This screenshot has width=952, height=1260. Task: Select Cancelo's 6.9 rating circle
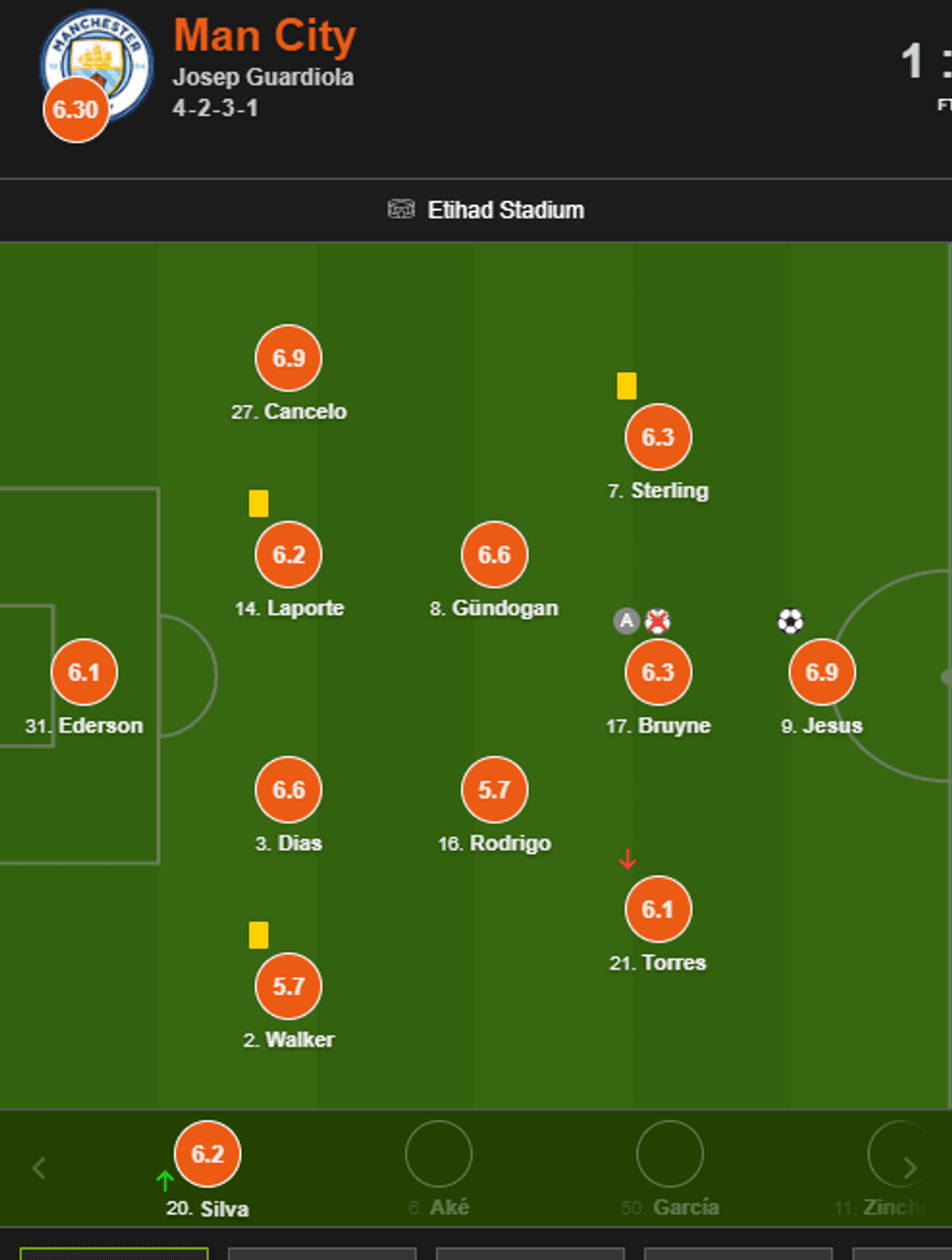tap(289, 358)
